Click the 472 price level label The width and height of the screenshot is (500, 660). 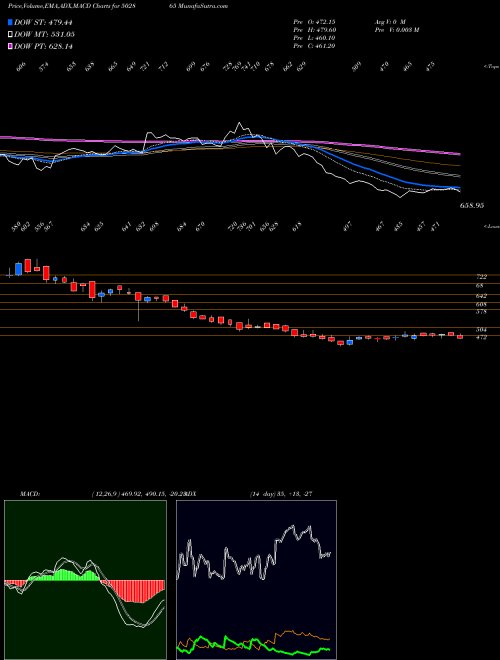pos(481,338)
